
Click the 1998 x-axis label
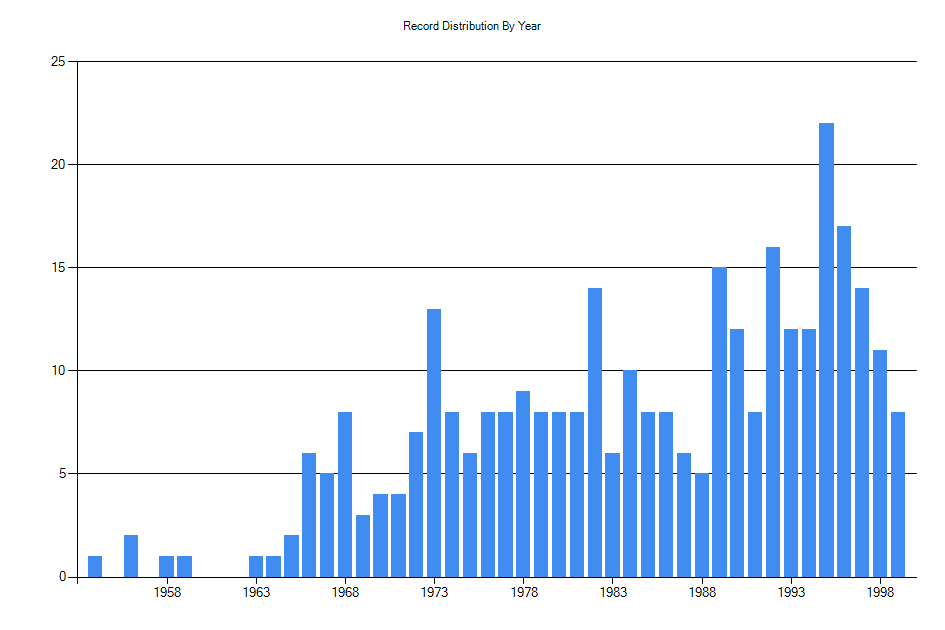[880, 592]
